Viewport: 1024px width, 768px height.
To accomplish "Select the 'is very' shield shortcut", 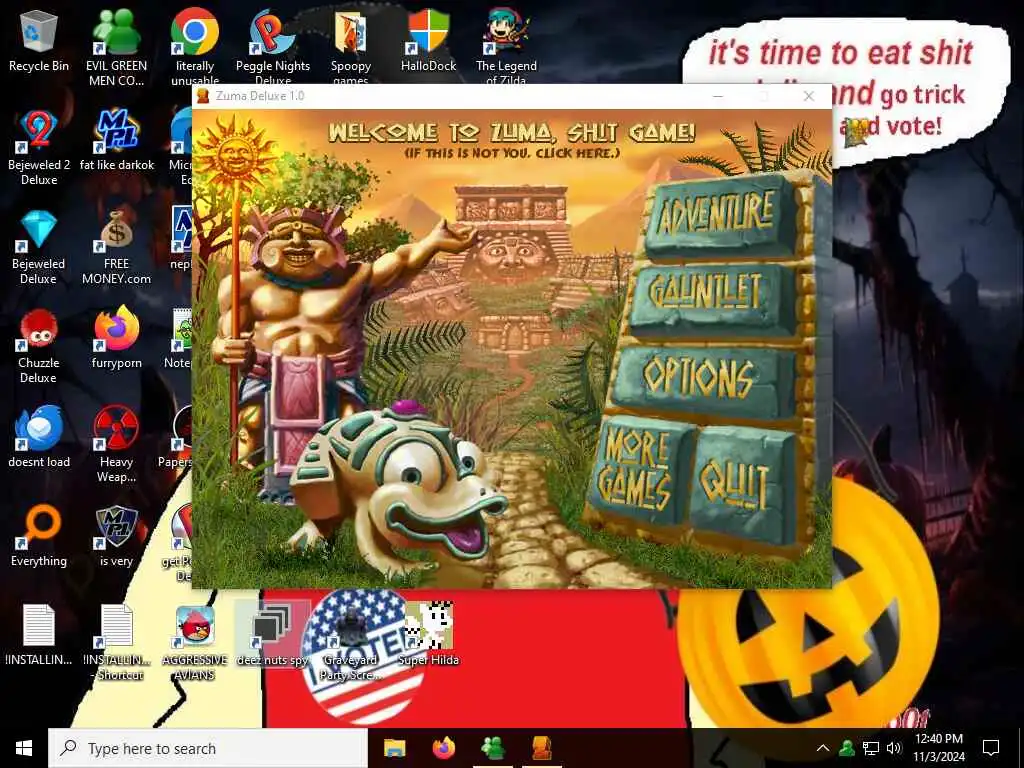I will point(116,536).
